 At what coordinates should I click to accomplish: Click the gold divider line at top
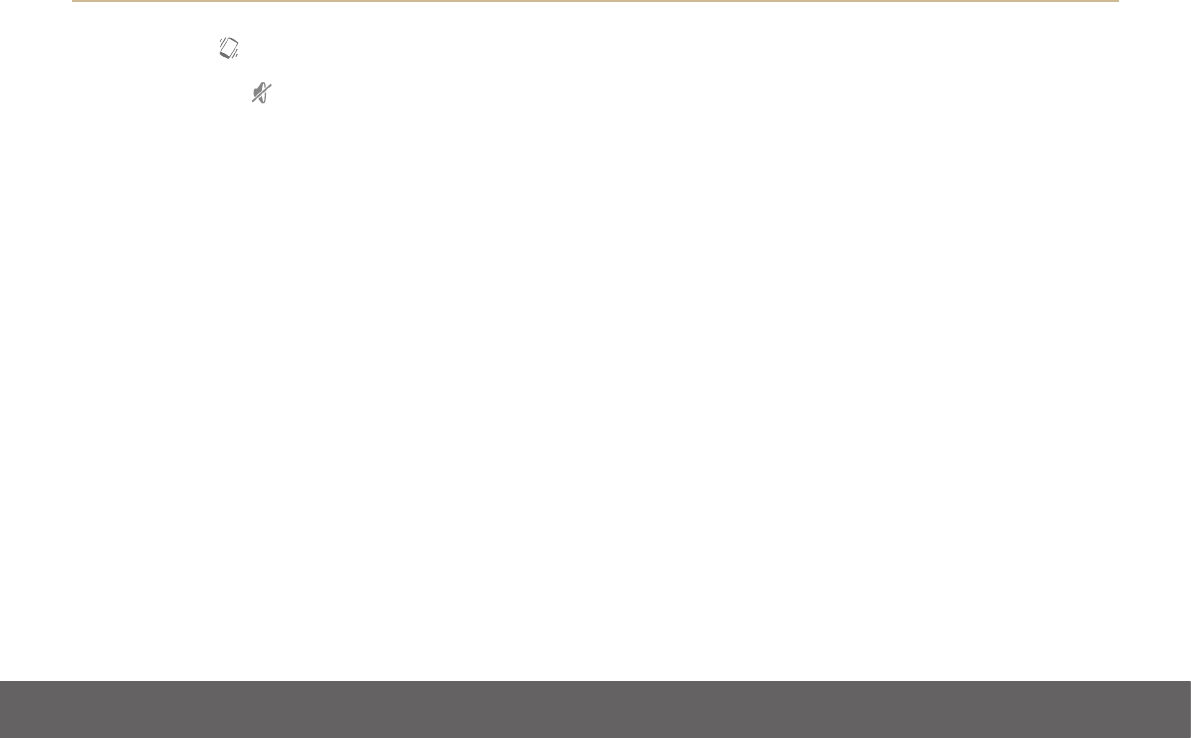point(596,1)
